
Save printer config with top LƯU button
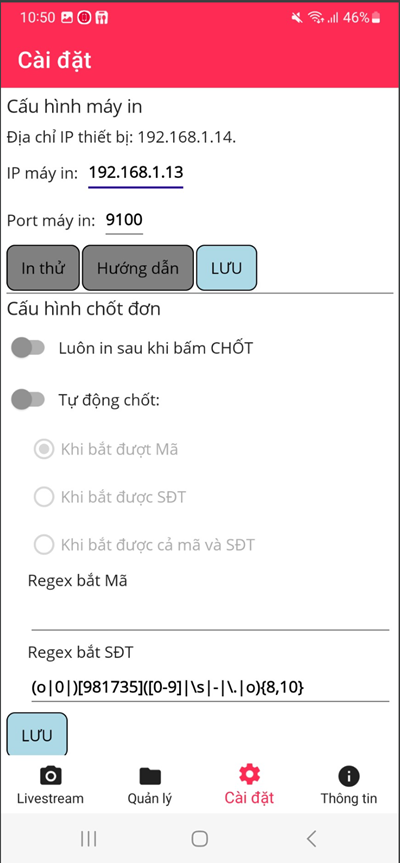[x=227, y=268]
